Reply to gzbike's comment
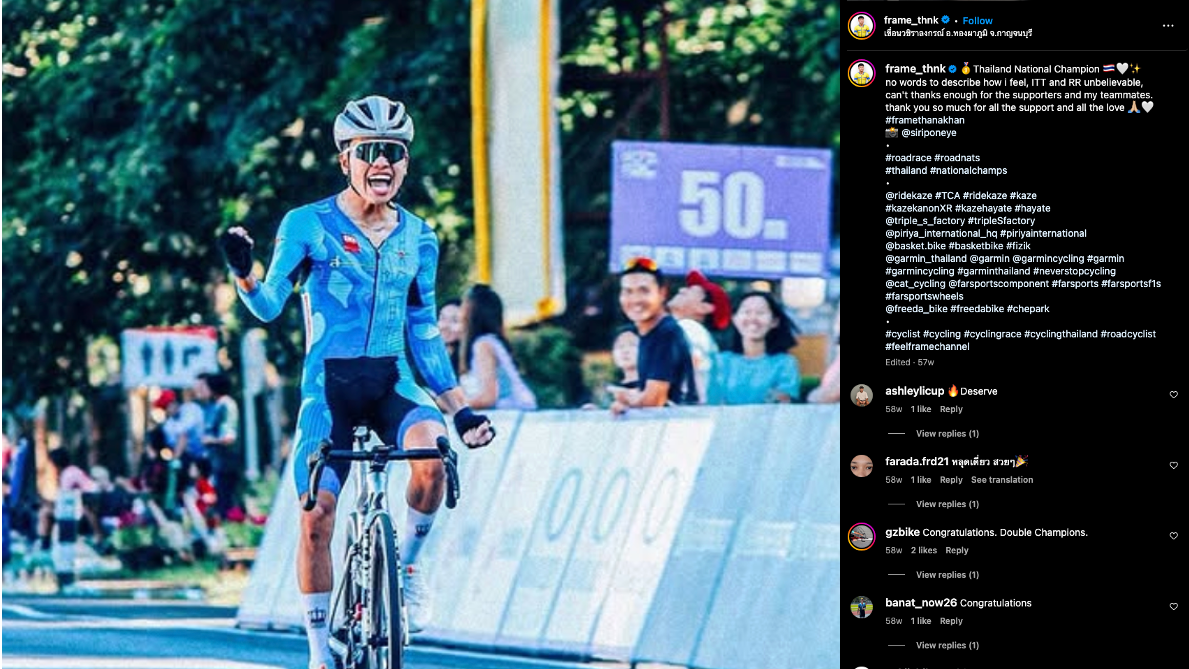 [956, 551]
